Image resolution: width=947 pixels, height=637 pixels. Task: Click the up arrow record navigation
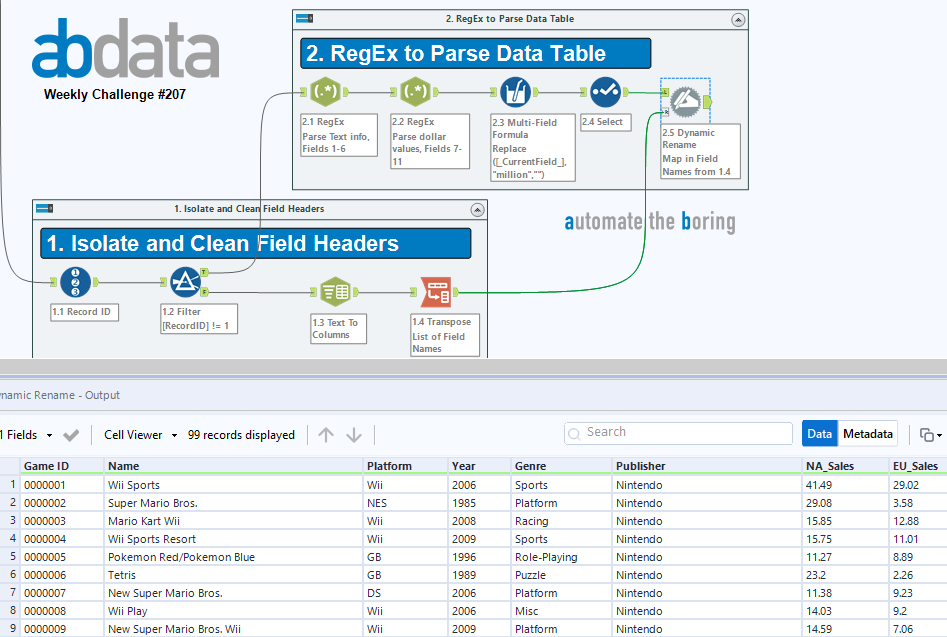(x=326, y=435)
